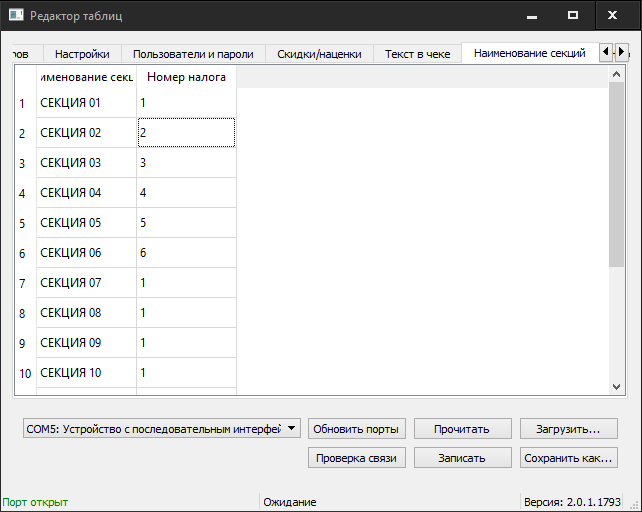The width and height of the screenshot is (642, 512).
Task: Click the Порт открыт status text
Action: click(35, 502)
